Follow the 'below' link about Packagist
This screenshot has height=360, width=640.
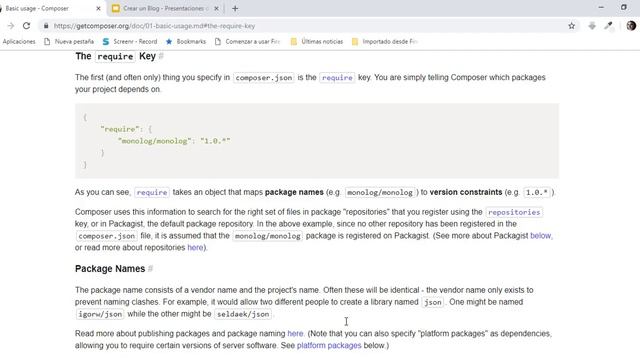(540, 236)
